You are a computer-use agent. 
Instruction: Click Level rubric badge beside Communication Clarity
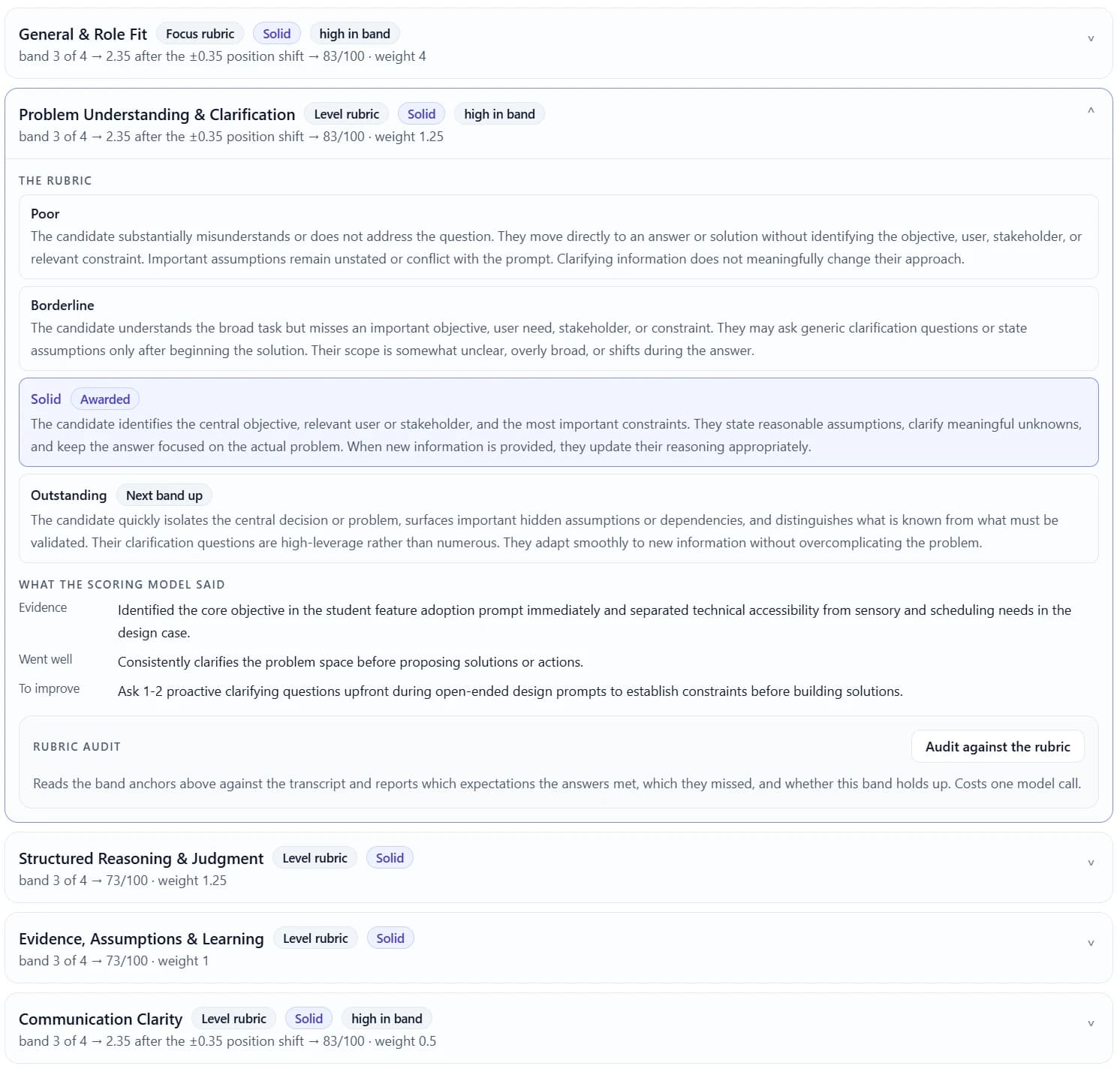[x=233, y=1019]
